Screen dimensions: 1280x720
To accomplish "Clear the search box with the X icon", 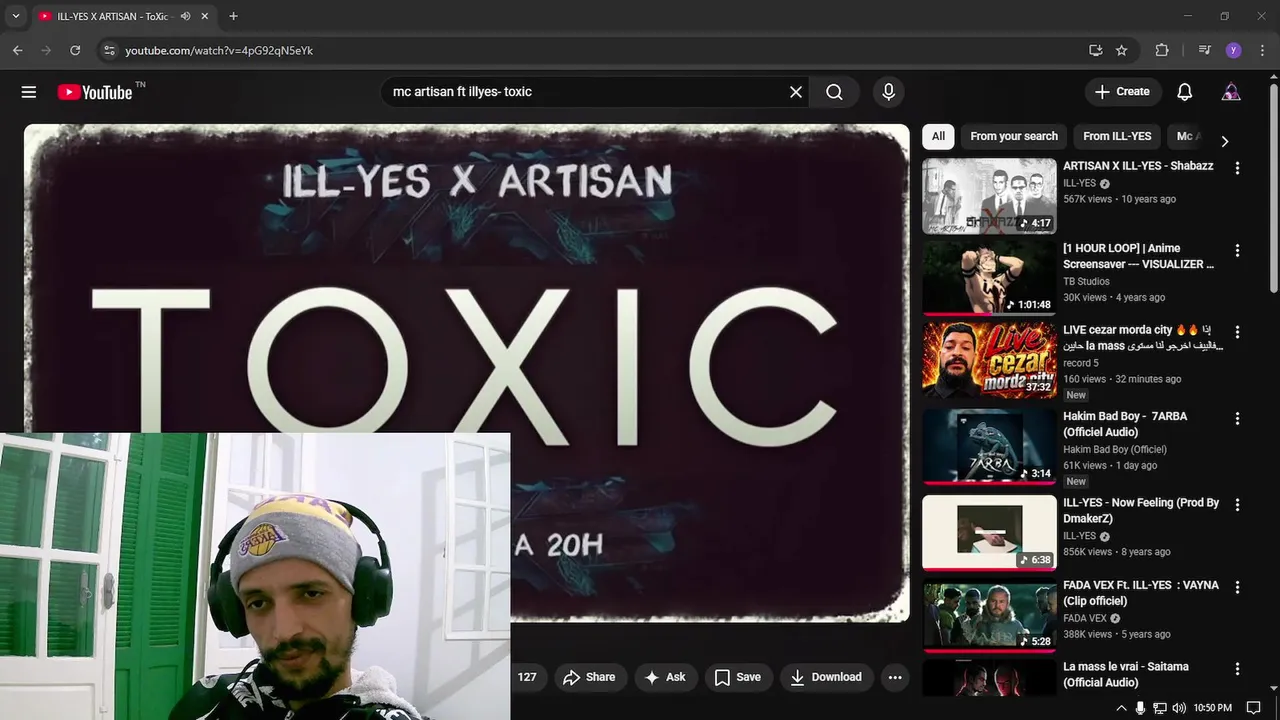I will pos(796,92).
